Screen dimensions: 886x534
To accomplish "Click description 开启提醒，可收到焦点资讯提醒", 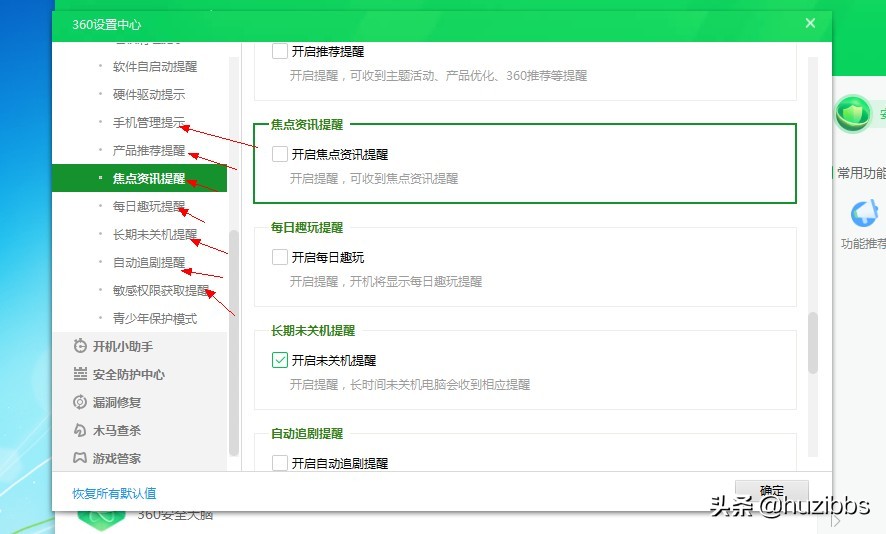I will tap(374, 179).
